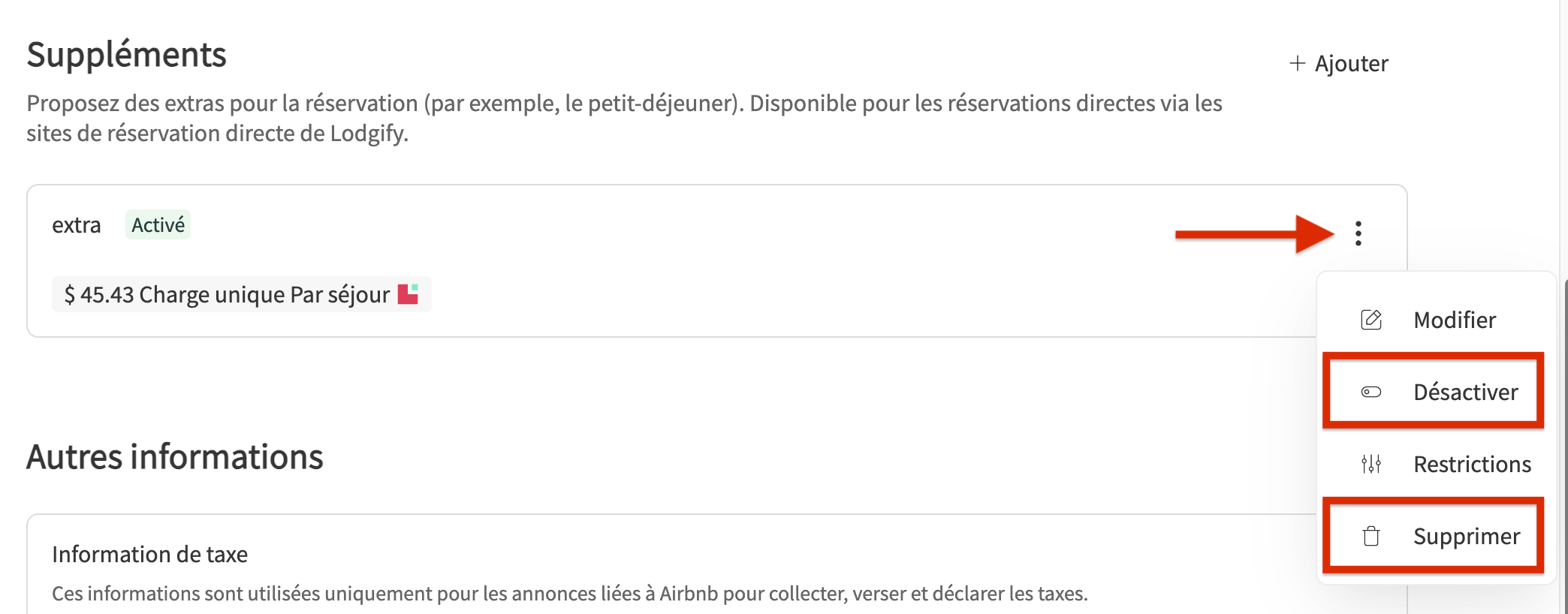Click the trash can icon beside Supprimer
The image size is (1568, 614).
(1371, 536)
